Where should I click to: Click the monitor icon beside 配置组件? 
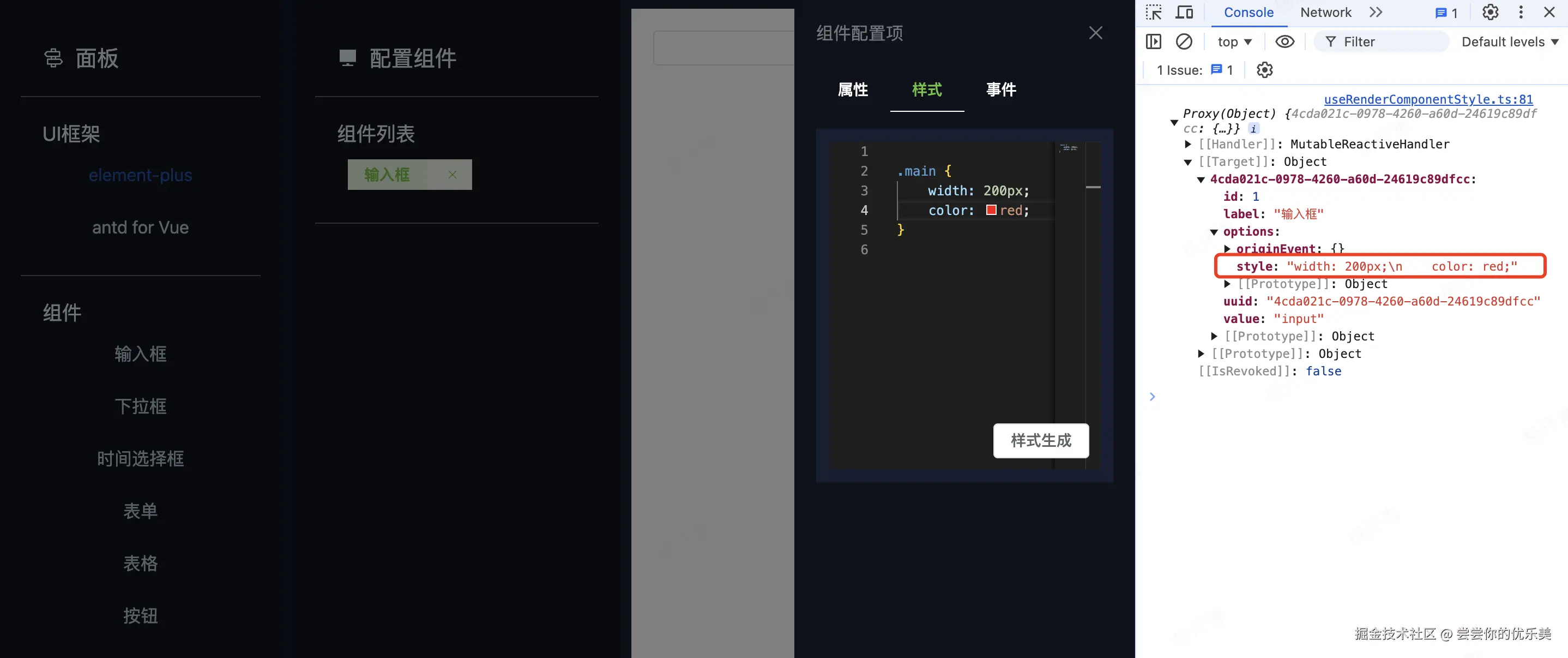[347, 58]
